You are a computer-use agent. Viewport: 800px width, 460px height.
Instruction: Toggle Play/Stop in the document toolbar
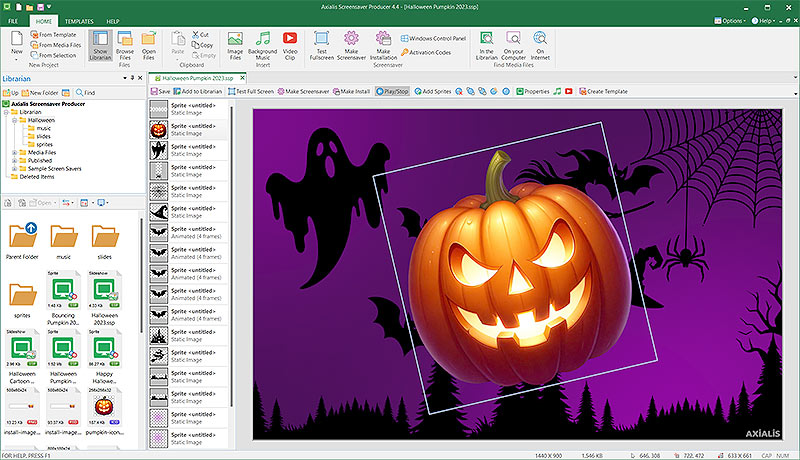coord(392,91)
